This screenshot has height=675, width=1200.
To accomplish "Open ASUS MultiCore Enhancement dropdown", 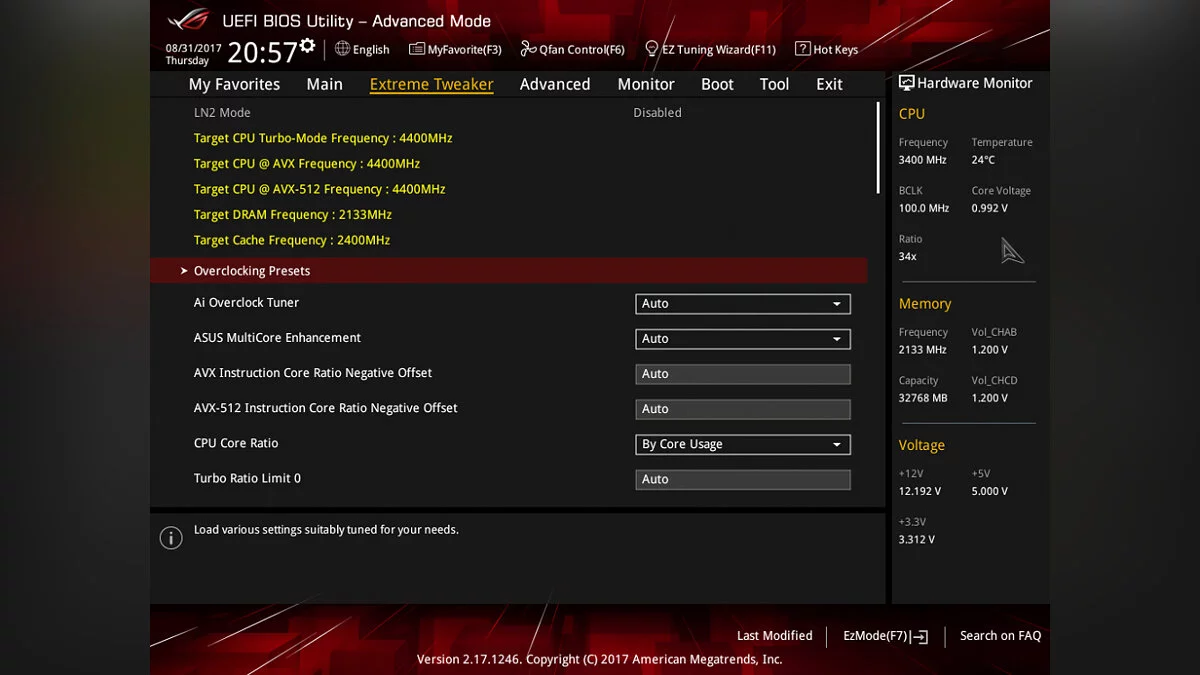I will (x=742, y=339).
